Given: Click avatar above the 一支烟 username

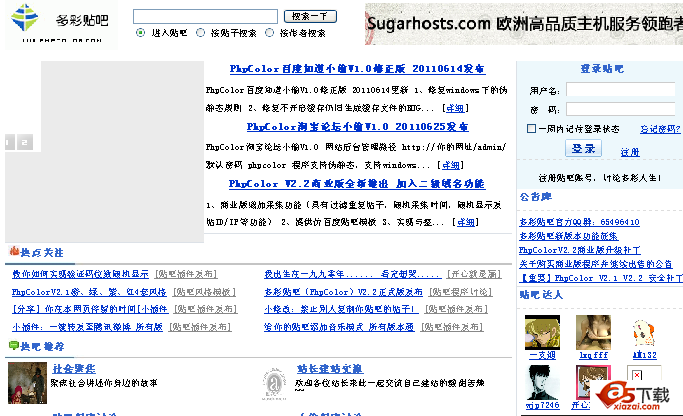Looking at the screenshot, I should (542, 332).
